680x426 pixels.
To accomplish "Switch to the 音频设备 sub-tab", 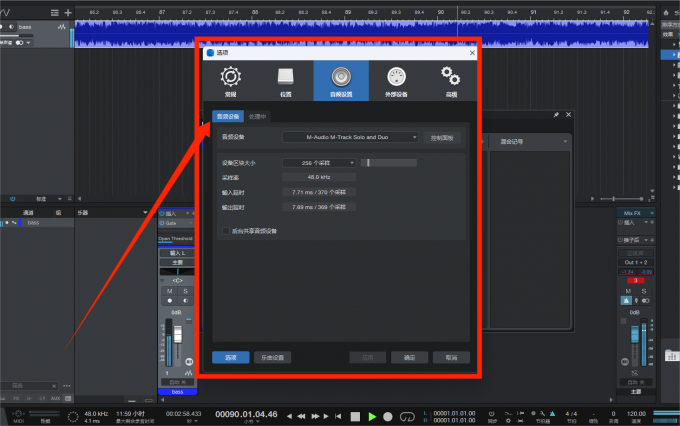I will (228, 116).
